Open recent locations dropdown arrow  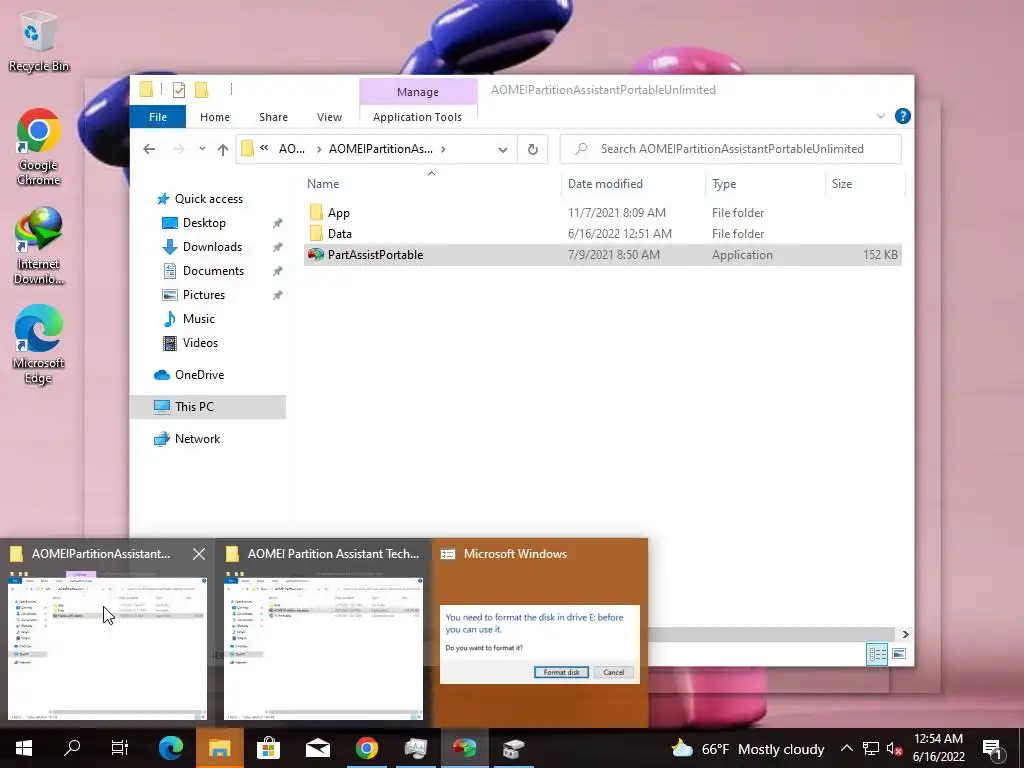(x=202, y=149)
